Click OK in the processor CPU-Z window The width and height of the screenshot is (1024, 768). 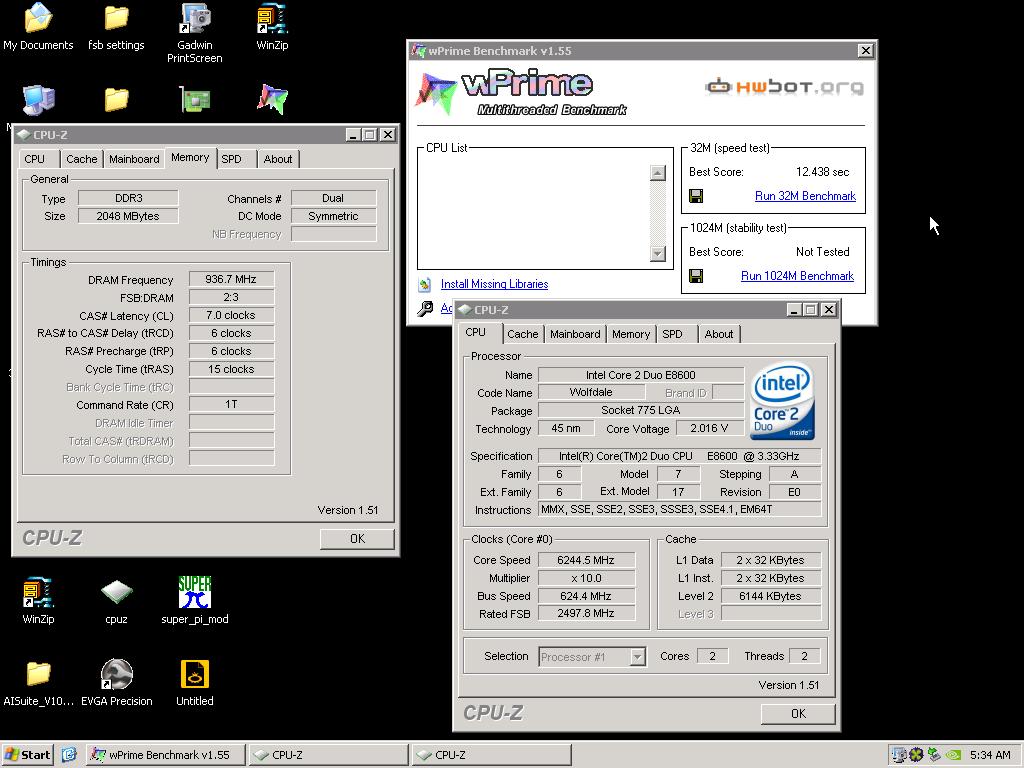798,714
